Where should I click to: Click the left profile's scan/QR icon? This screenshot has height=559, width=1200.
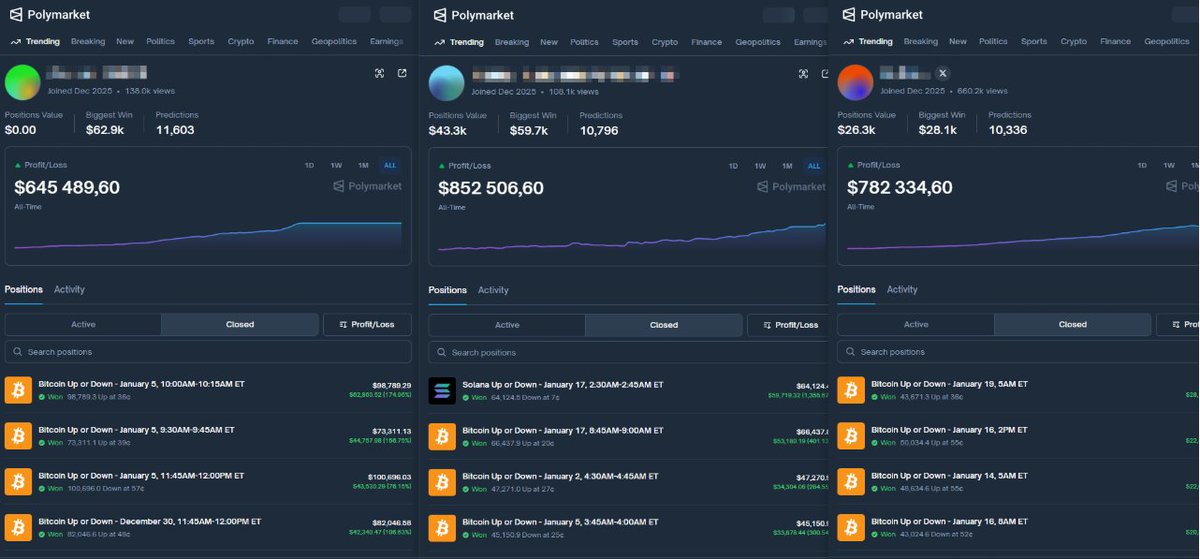(379, 73)
